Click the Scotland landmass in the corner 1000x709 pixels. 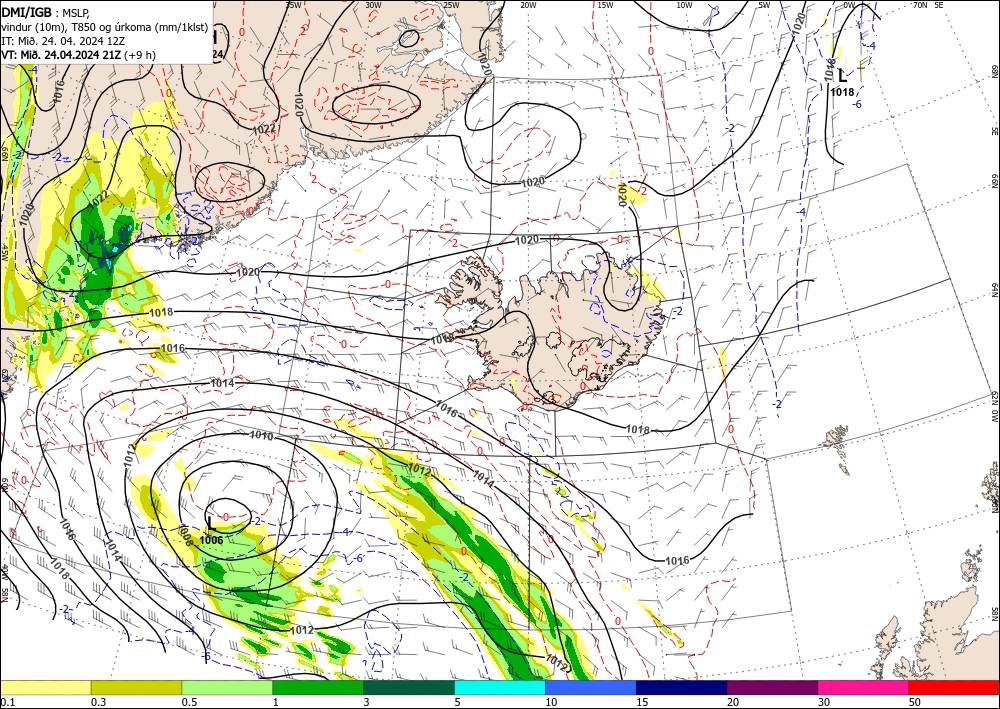tap(944, 631)
